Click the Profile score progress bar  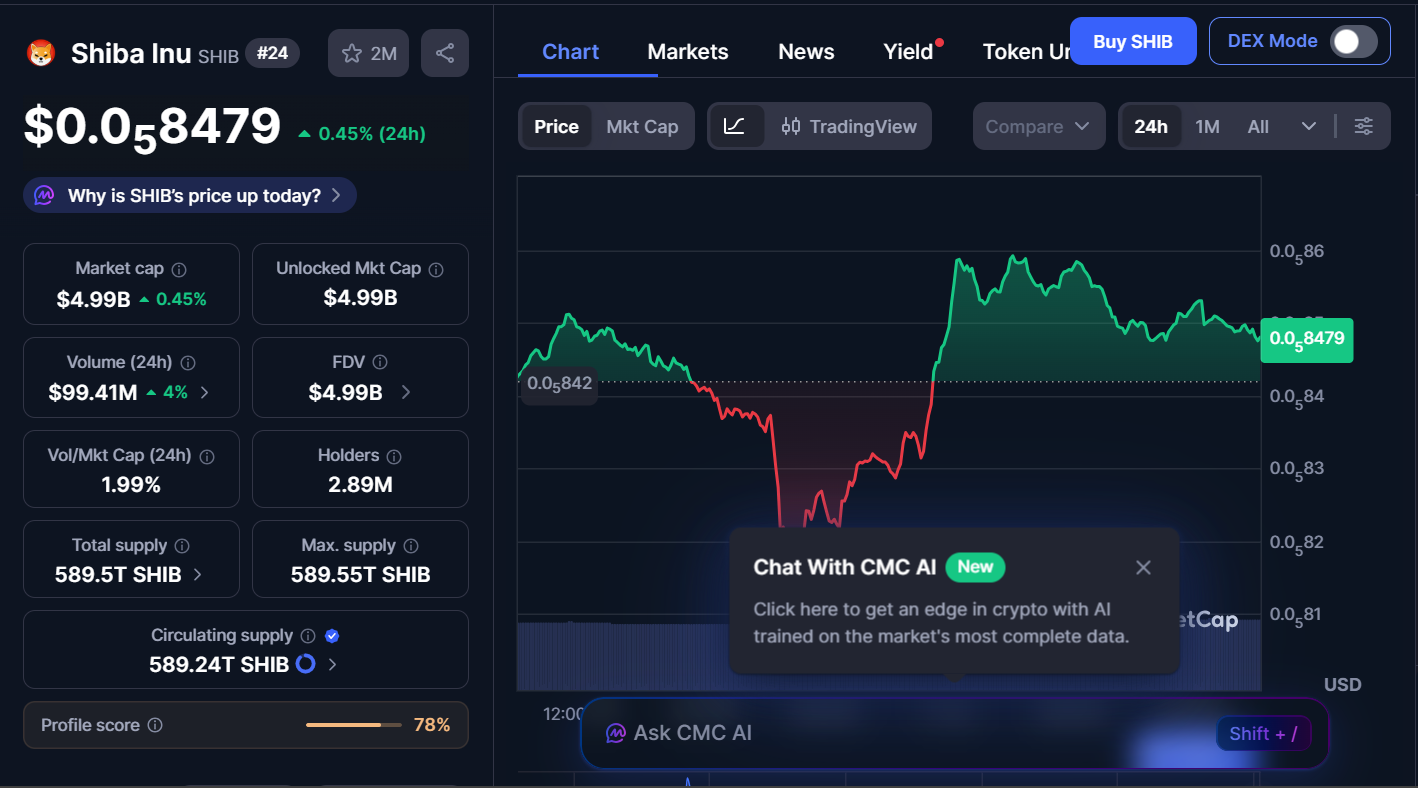coord(353,725)
